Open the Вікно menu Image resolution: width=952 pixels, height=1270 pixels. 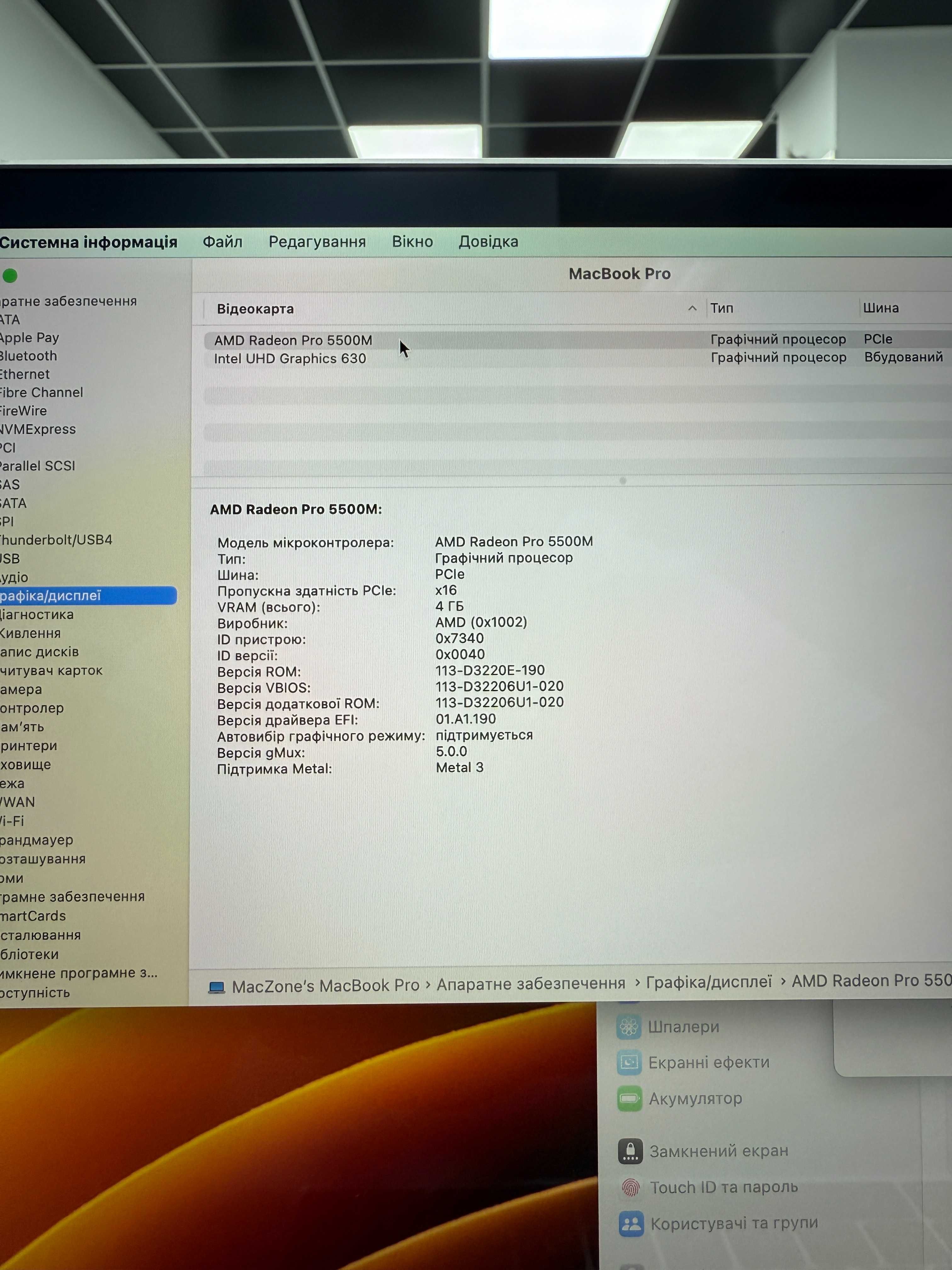[x=413, y=242]
